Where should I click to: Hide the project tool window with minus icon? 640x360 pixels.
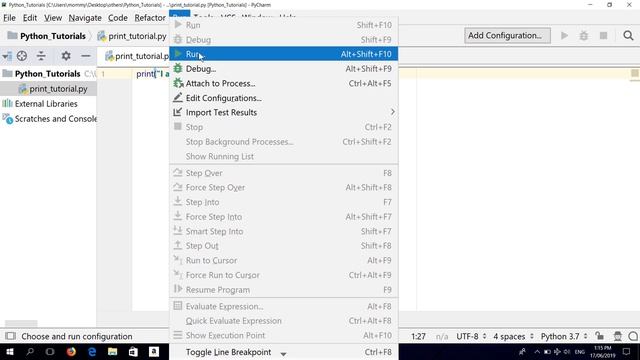pos(86,56)
